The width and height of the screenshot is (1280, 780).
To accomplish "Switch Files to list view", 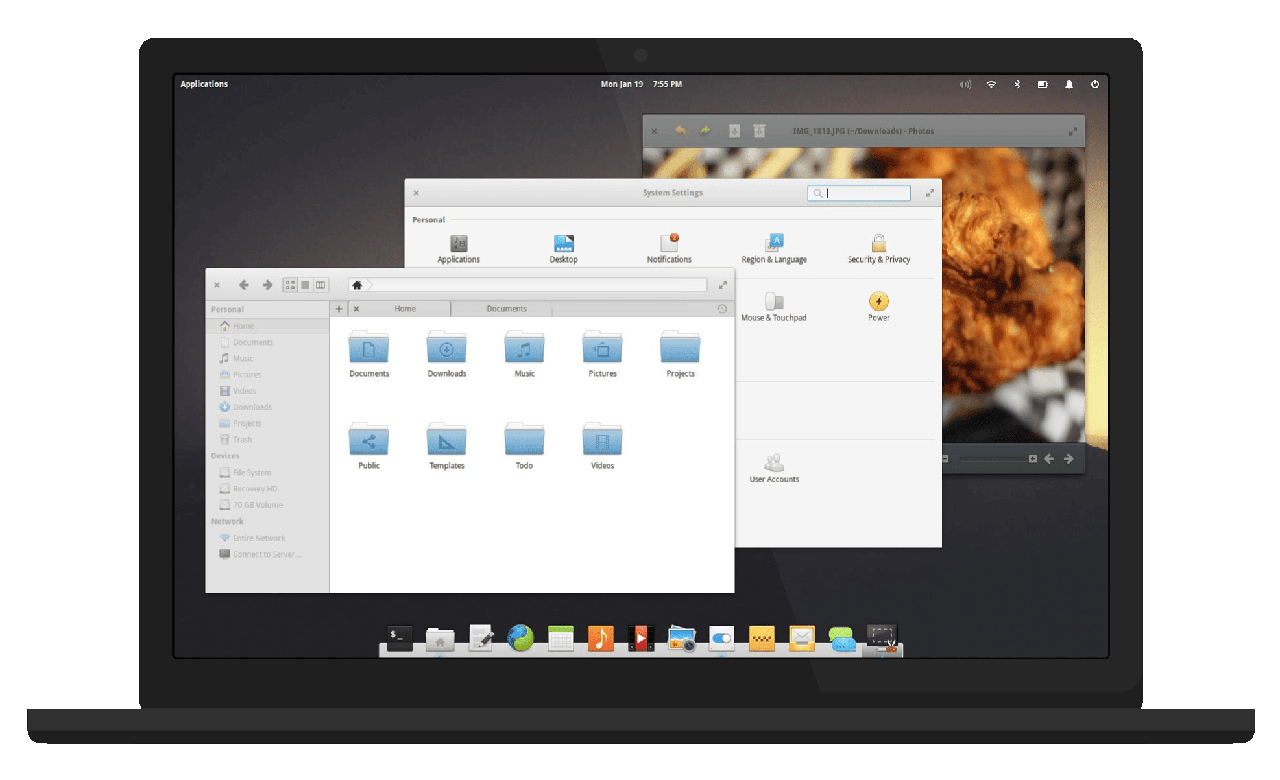I will [x=305, y=285].
